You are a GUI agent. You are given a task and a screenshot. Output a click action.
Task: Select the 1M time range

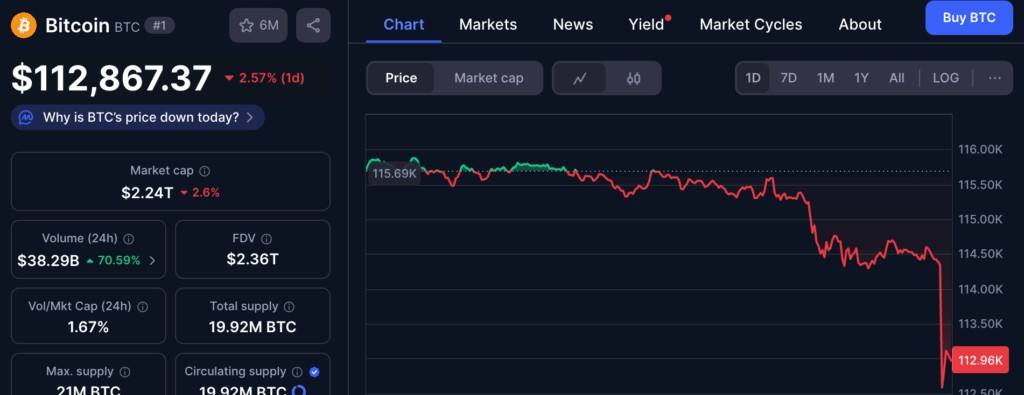[x=825, y=78]
